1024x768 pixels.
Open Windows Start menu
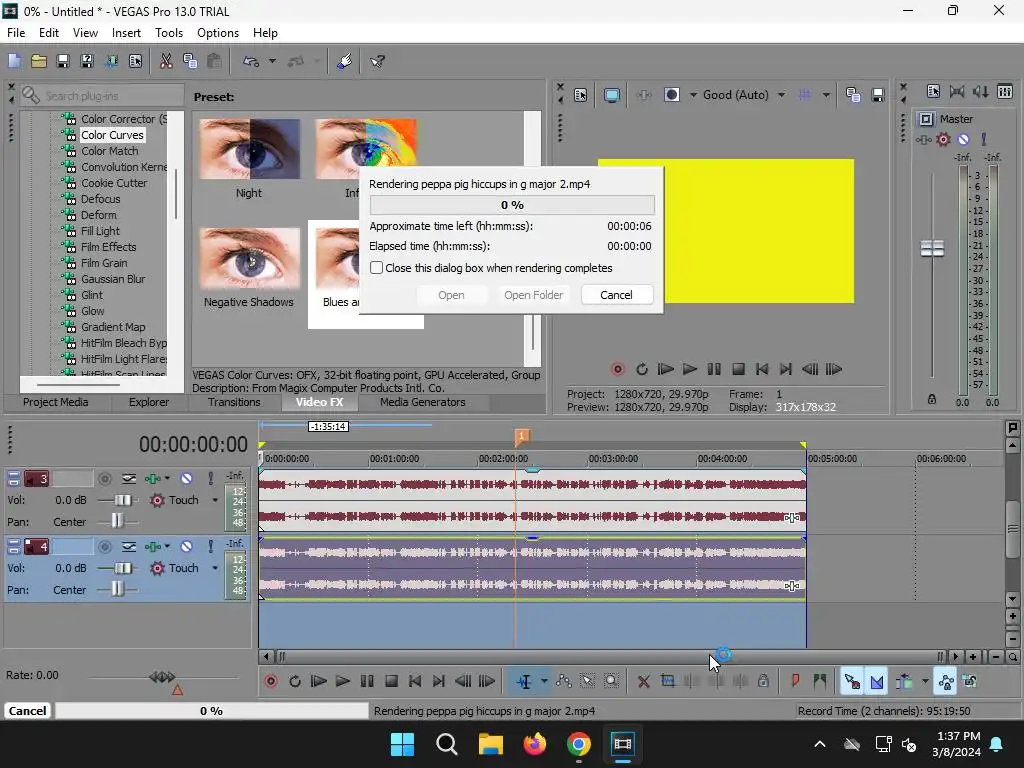click(402, 744)
